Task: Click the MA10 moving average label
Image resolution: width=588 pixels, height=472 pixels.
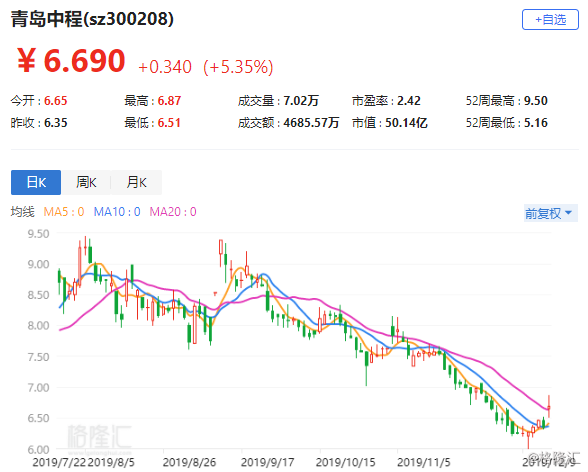Action: (x=117, y=212)
